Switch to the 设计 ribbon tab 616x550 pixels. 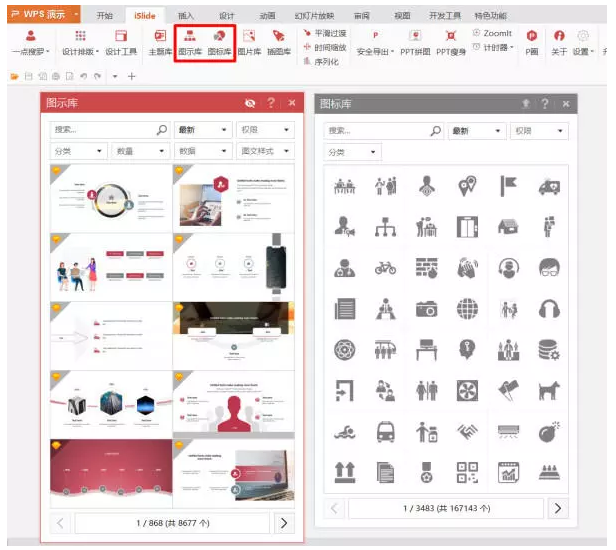coord(227,16)
